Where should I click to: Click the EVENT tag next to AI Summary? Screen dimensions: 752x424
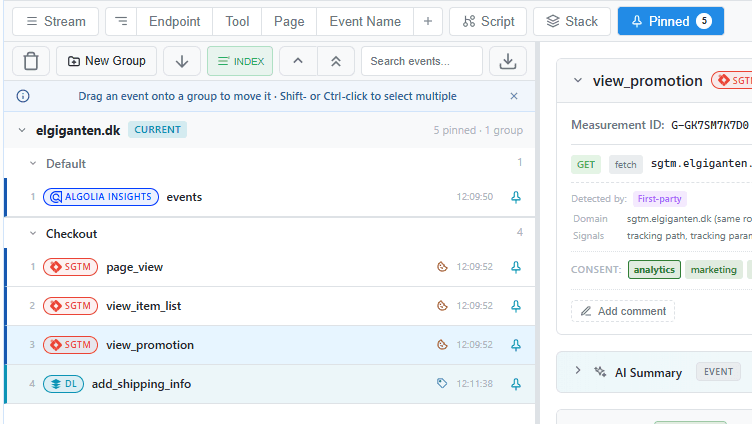point(718,372)
